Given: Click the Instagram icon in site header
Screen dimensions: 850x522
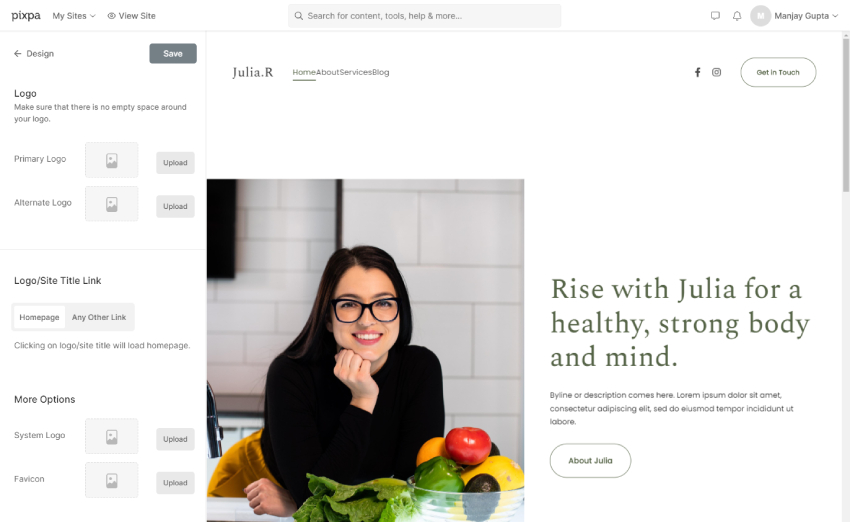Looking at the screenshot, I should pos(716,72).
